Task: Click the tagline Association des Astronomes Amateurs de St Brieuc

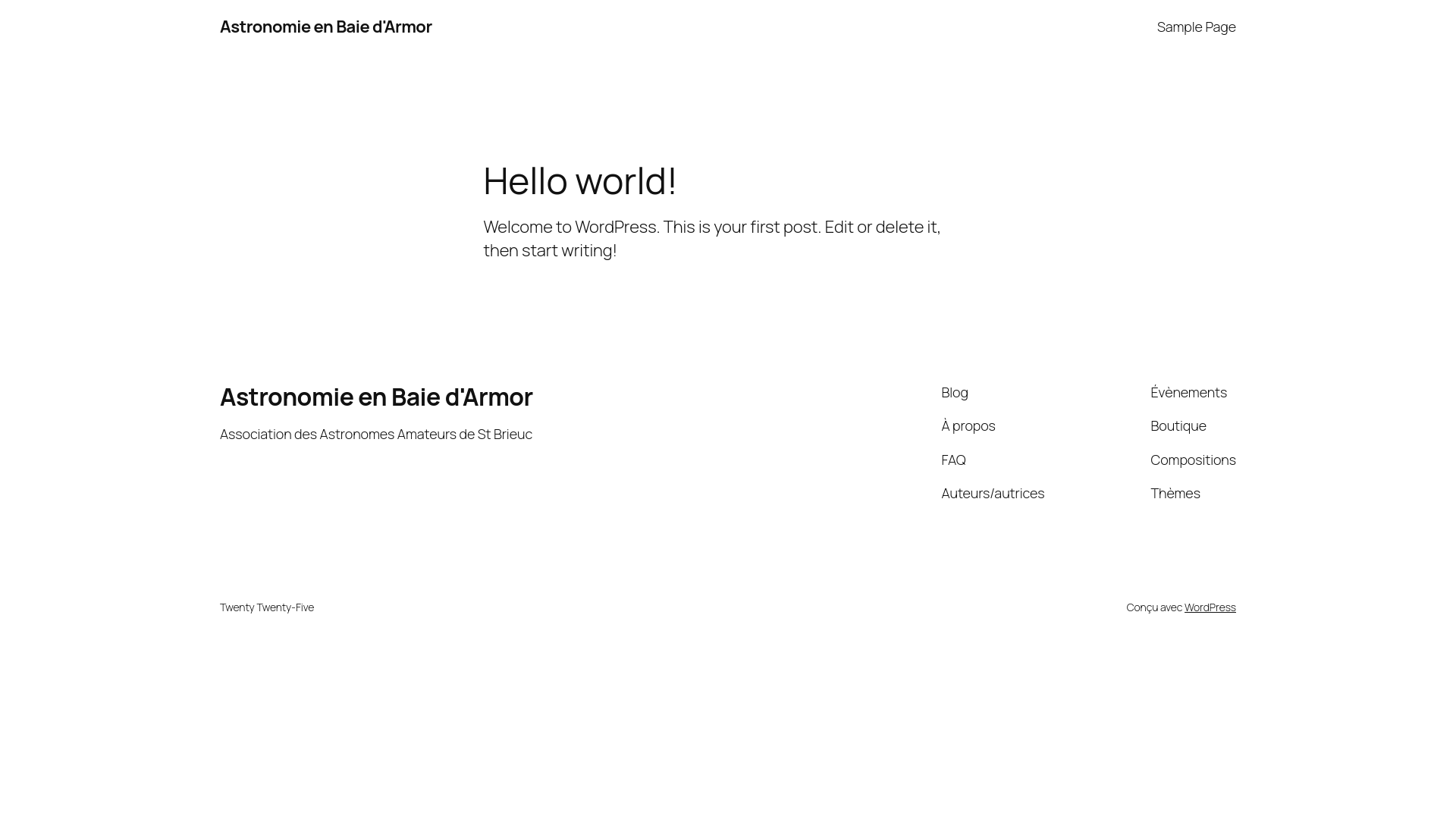Action: [x=376, y=434]
